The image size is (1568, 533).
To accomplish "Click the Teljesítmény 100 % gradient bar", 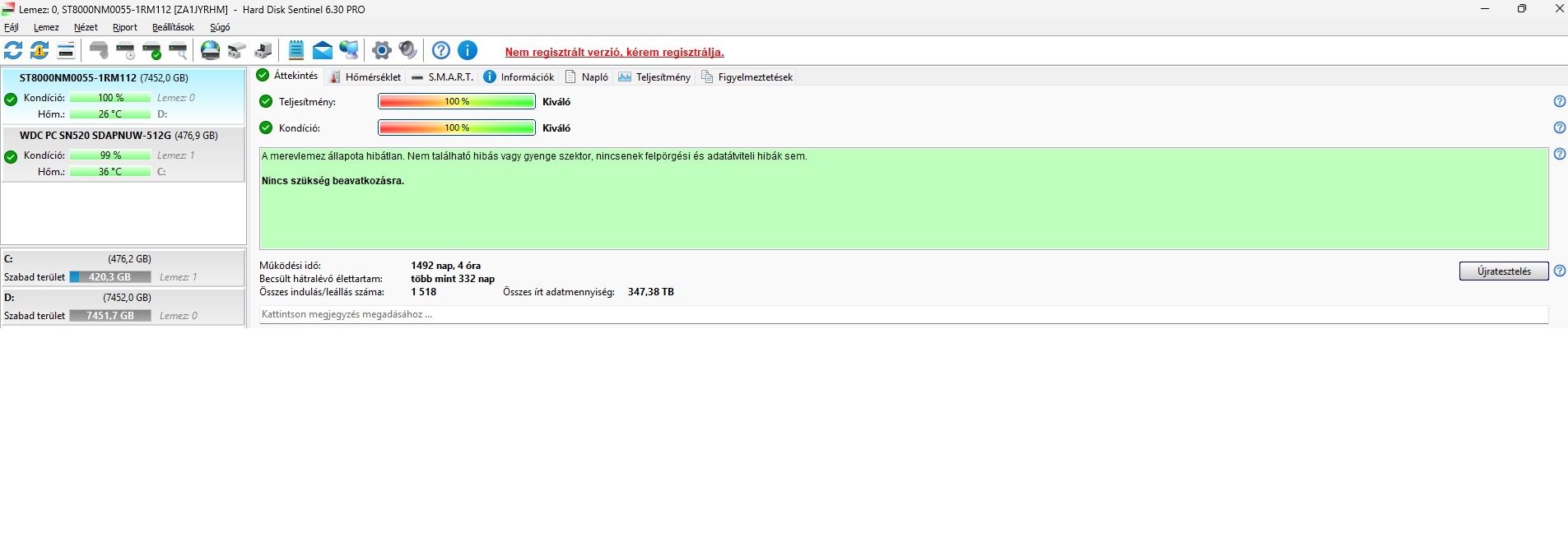I will (x=457, y=102).
